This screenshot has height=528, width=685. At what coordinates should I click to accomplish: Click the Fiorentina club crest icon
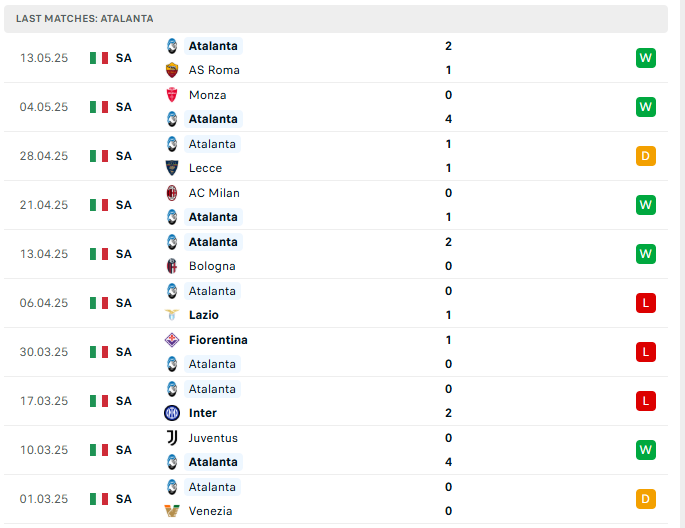tap(172, 339)
